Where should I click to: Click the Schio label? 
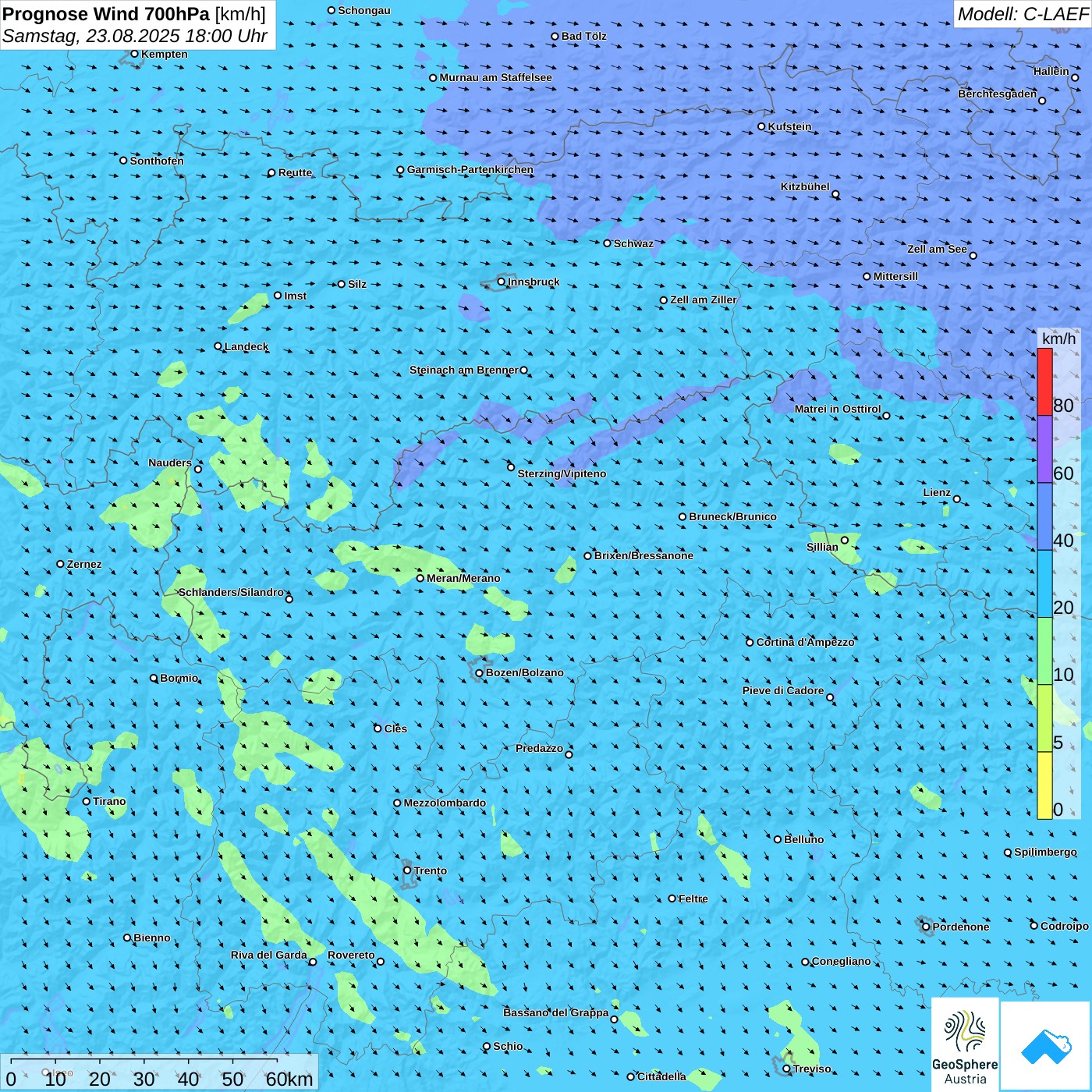(x=508, y=1046)
